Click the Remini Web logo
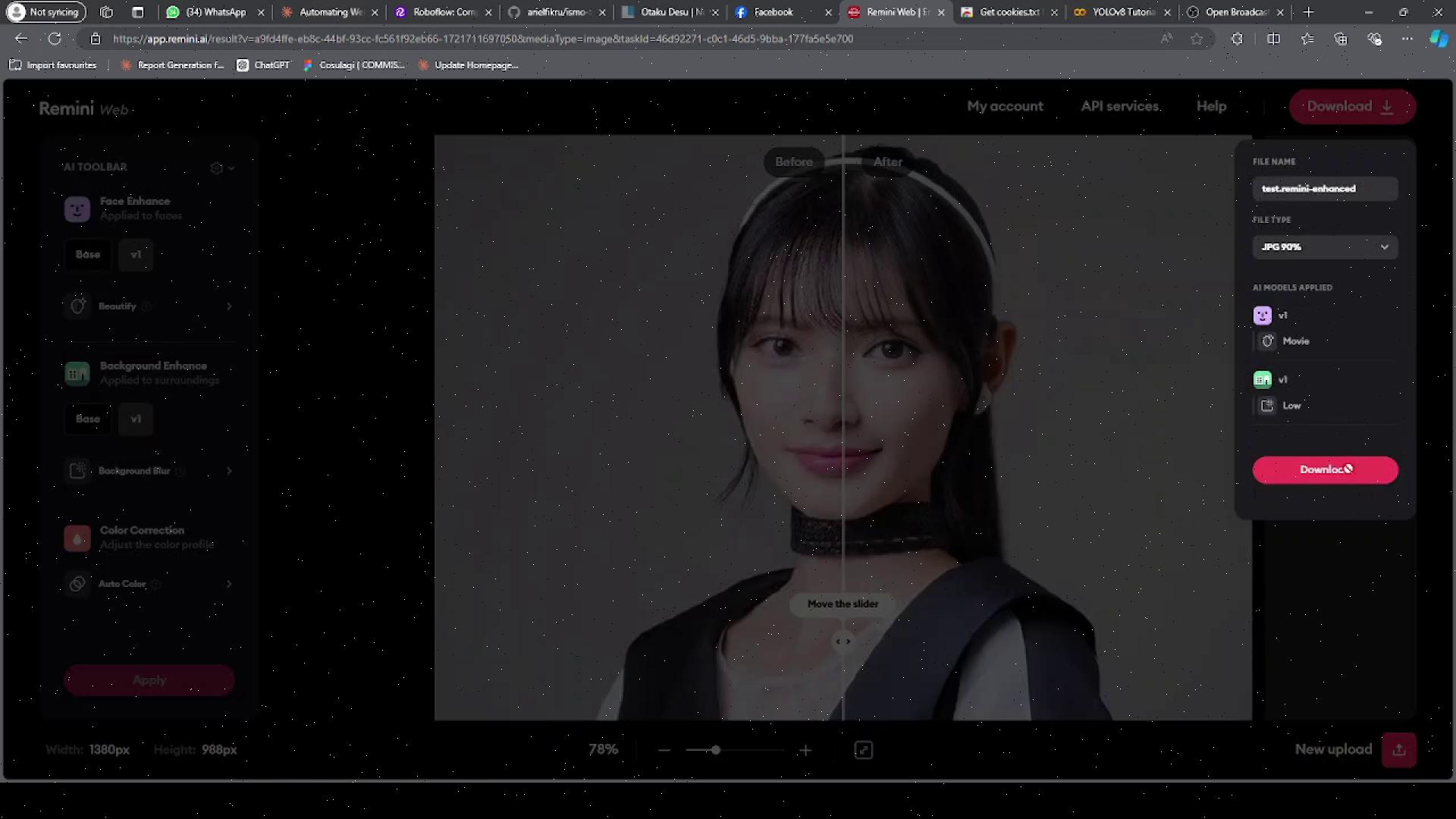This screenshot has width=1456, height=819. [x=83, y=108]
